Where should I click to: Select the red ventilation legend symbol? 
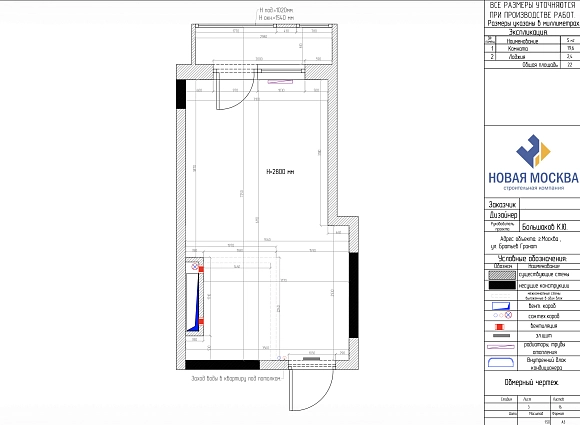tap(500, 327)
